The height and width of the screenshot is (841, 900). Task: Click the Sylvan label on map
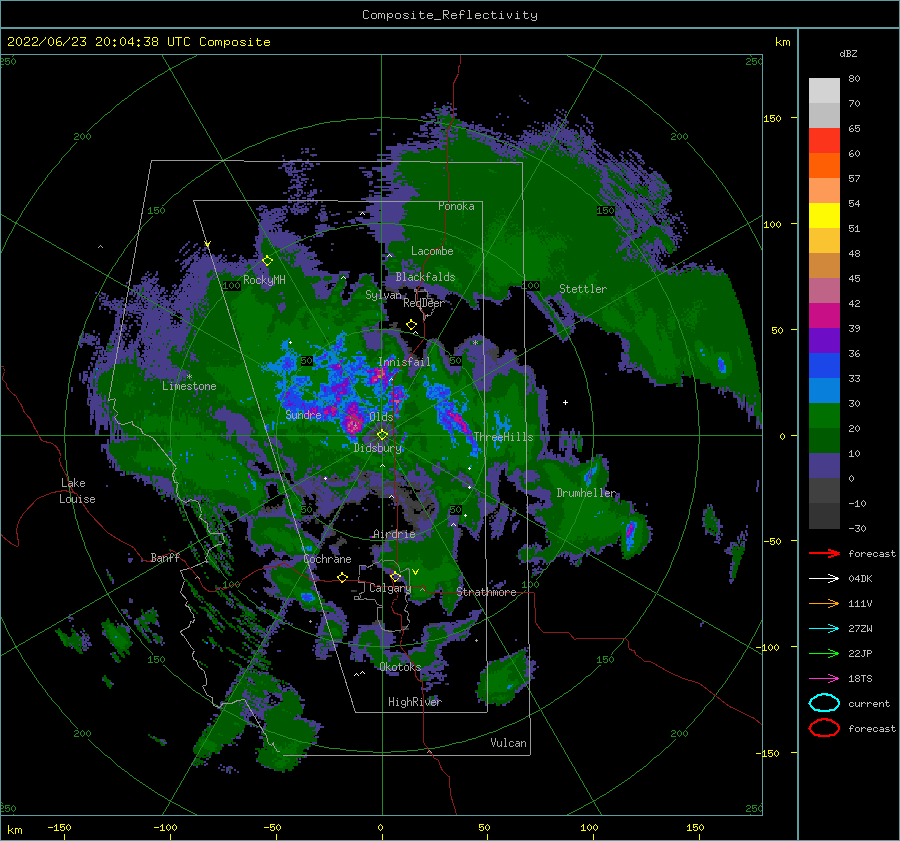point(383,295)
